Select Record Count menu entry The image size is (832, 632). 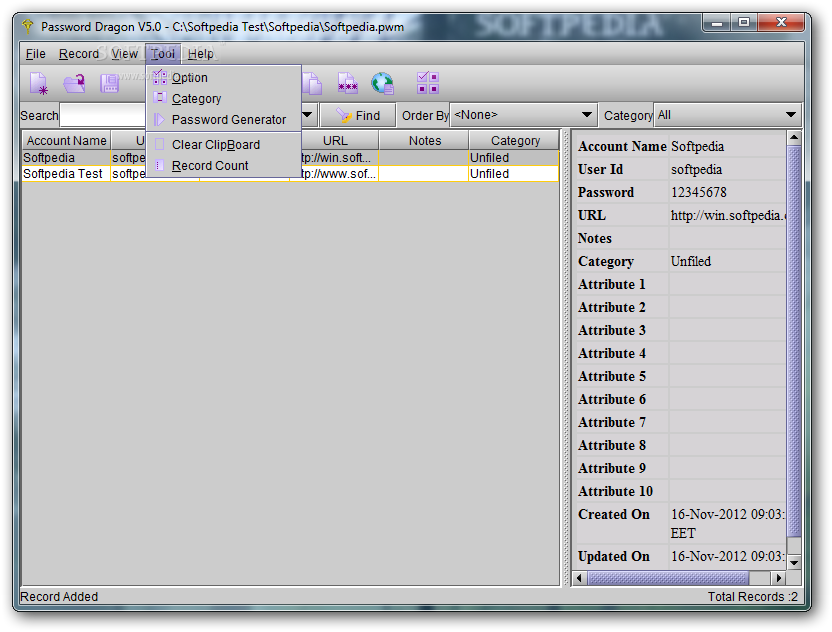click(x=223, y=166)
